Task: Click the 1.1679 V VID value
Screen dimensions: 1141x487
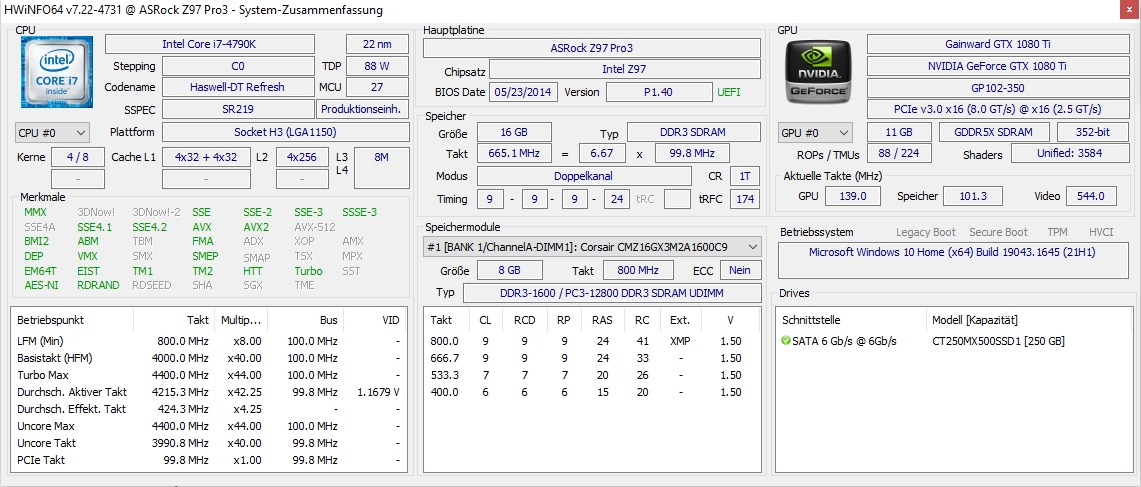Action: pyautogui.click(x=378, y=392)
